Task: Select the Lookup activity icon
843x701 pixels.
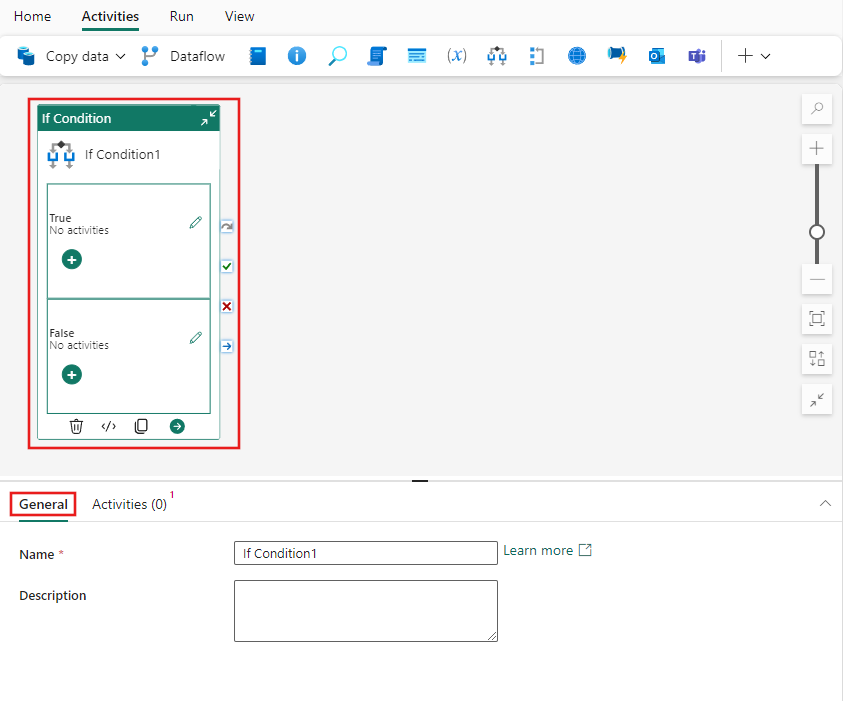Action: [x=337, y=56]
